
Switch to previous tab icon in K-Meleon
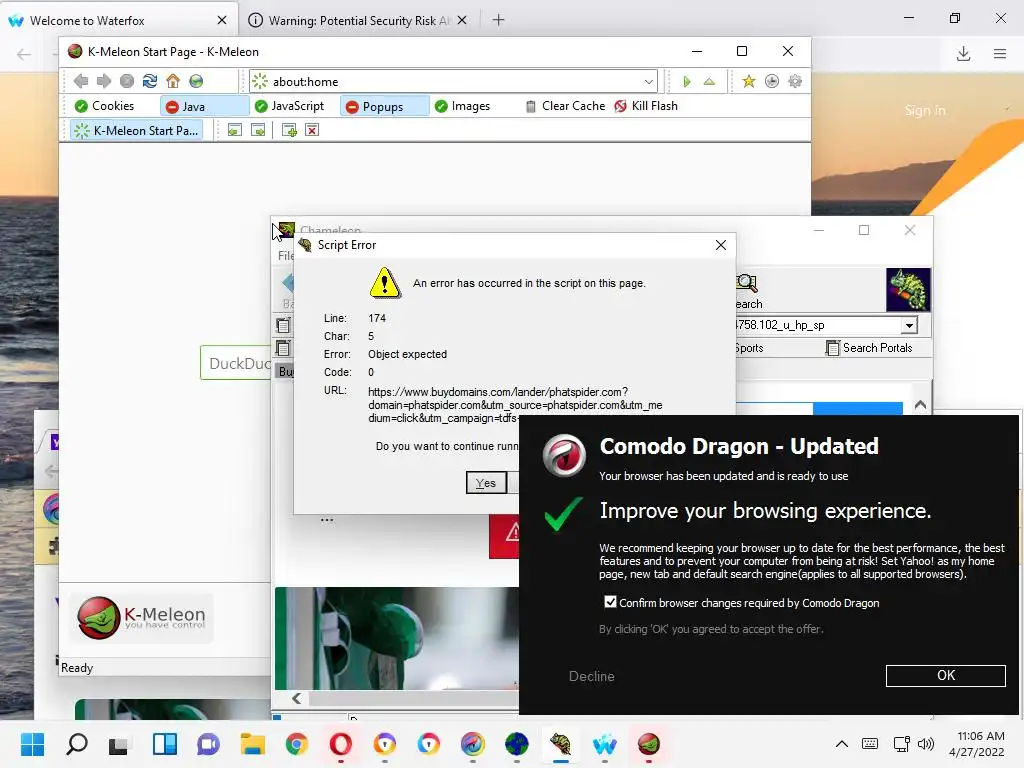[234, 130]
